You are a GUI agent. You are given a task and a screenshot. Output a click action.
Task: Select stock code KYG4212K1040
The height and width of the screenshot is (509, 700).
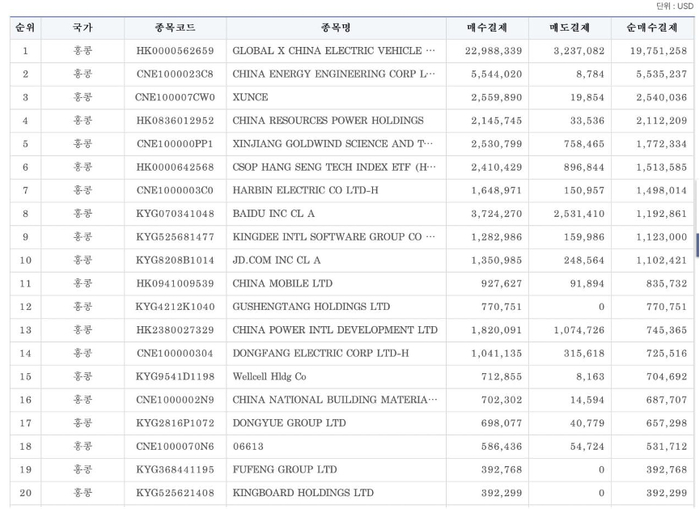pyautogui.click(x=175, y=306)
